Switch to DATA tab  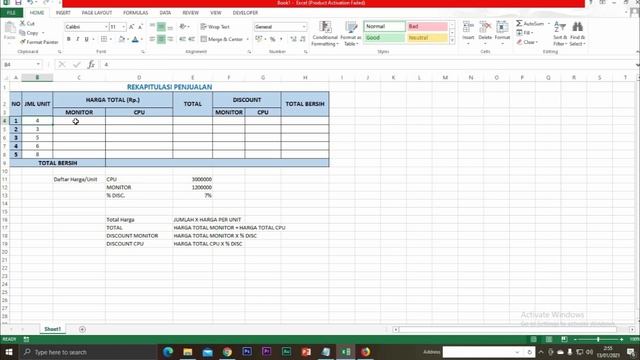pyautogui.click(x=165, y=13)
